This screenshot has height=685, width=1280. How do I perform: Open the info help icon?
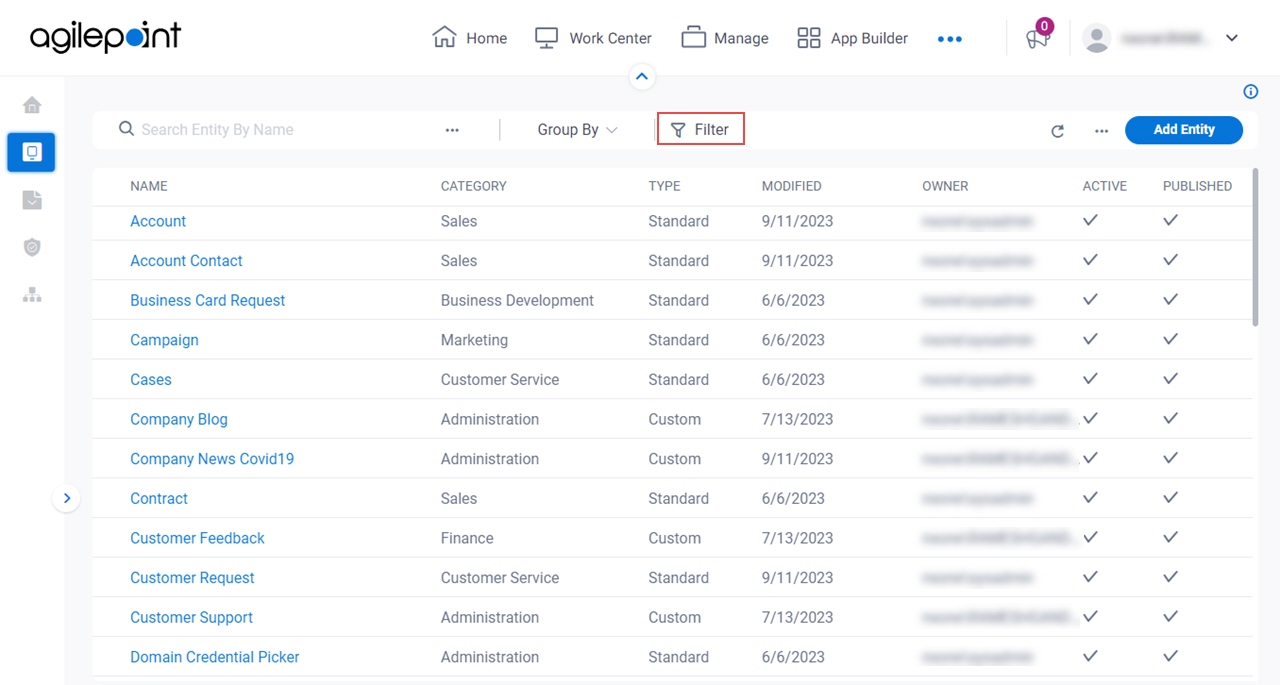pos(1250,92)
